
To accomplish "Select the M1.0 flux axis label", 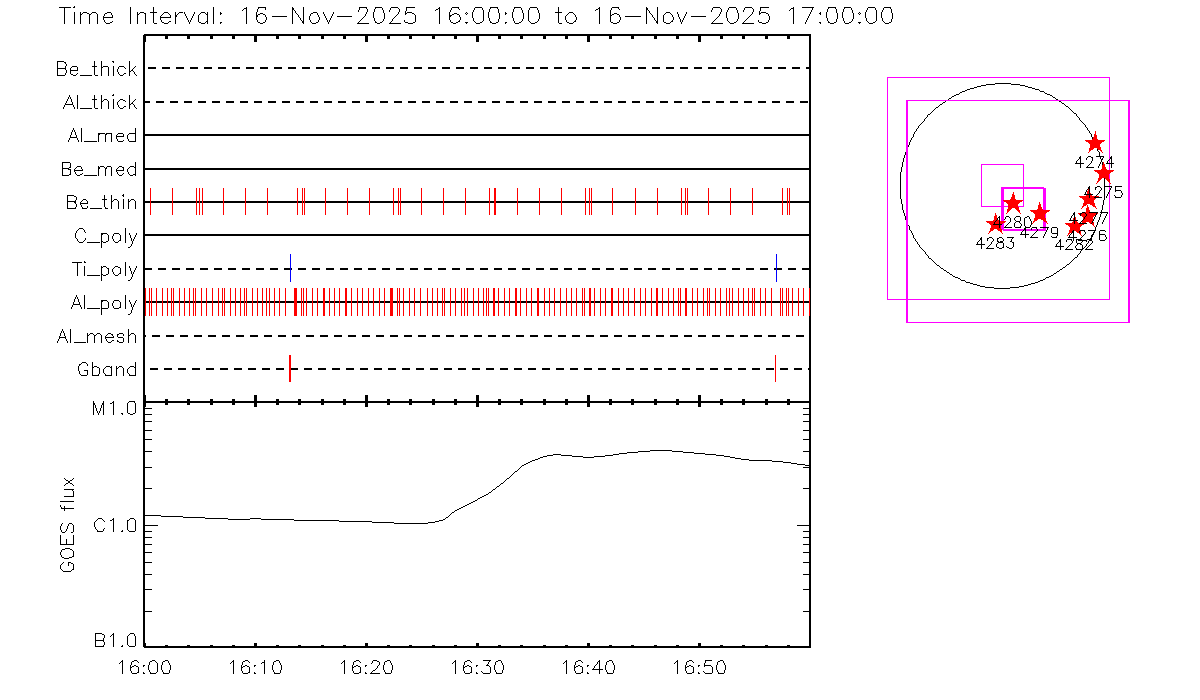I will click(x=115, y=409).
